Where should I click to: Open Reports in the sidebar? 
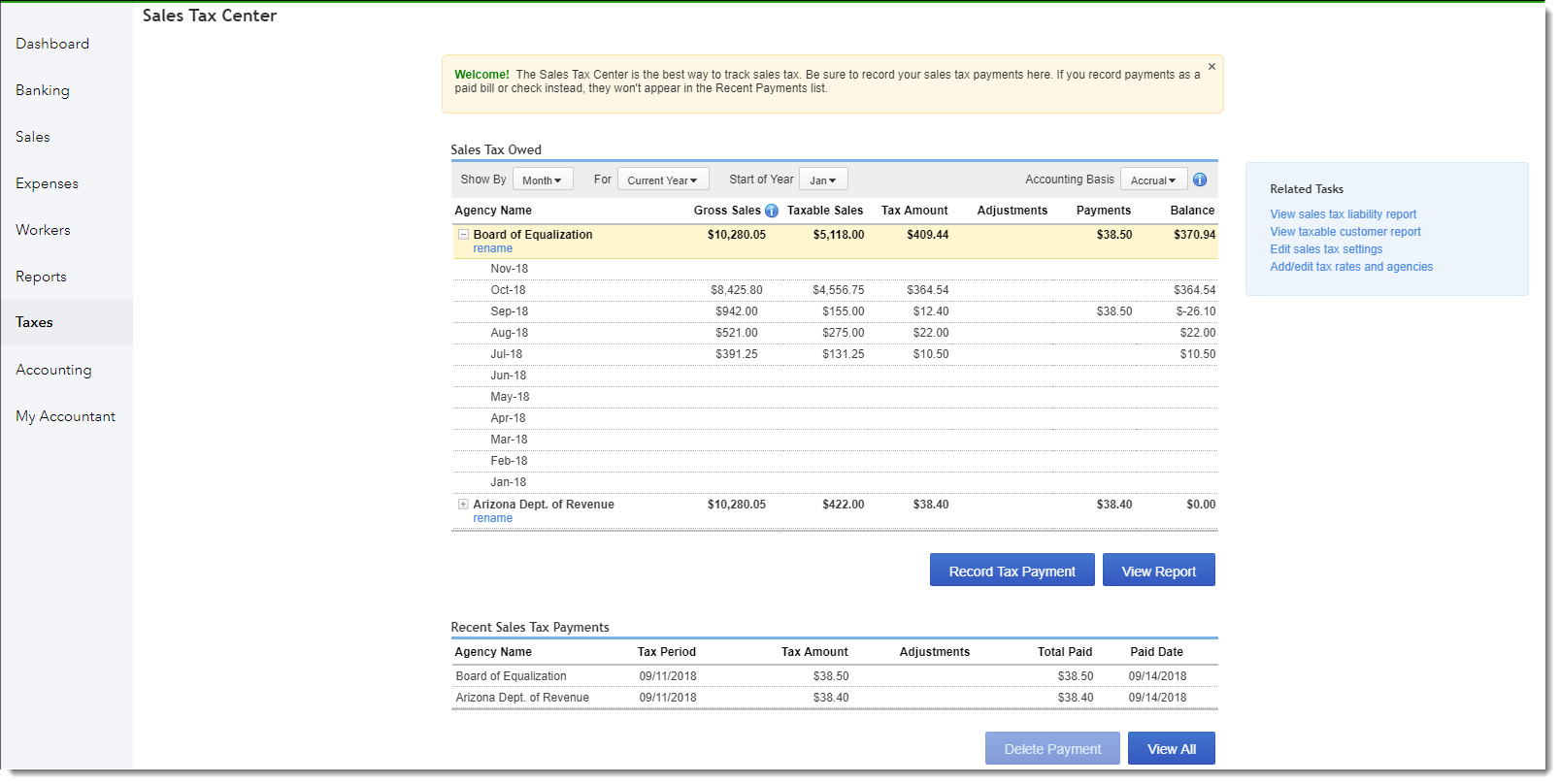[x=42, y=277]
